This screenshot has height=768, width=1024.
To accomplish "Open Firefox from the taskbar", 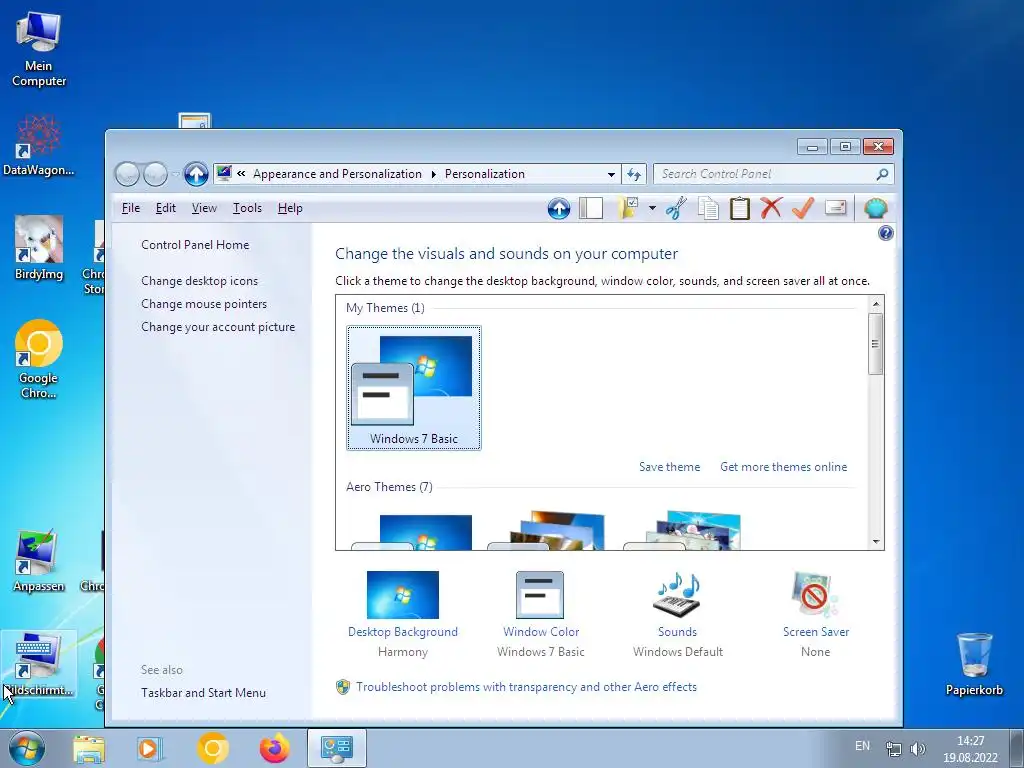I will (x=275, y=748).
